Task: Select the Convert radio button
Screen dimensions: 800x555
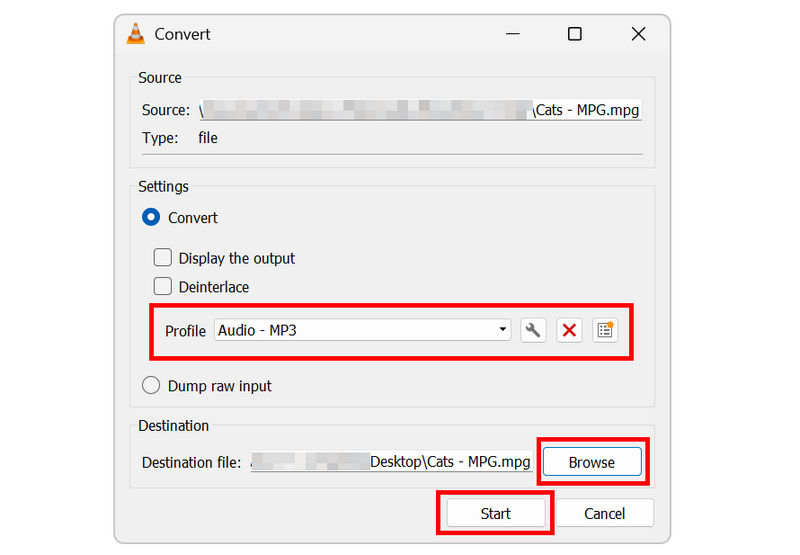Action: [x=151, y=217]
